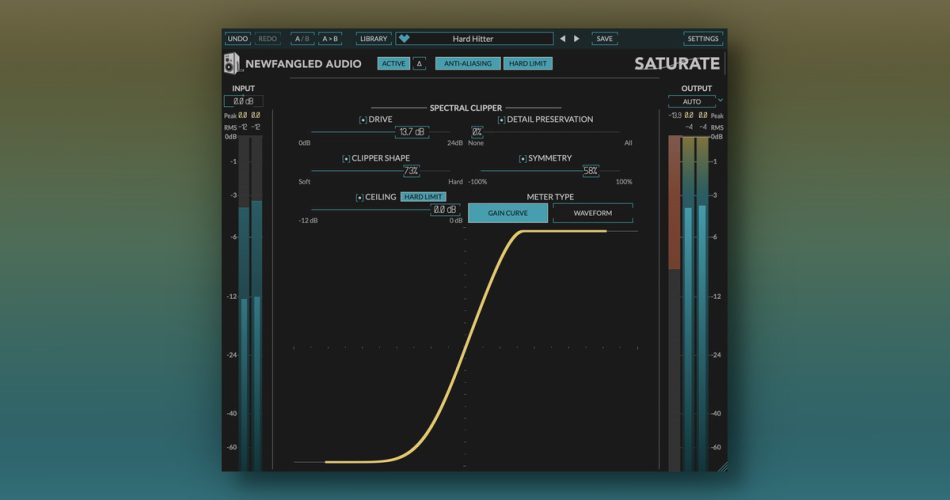Click the Save preset button

pyautogui.click(x=604, y=39)
